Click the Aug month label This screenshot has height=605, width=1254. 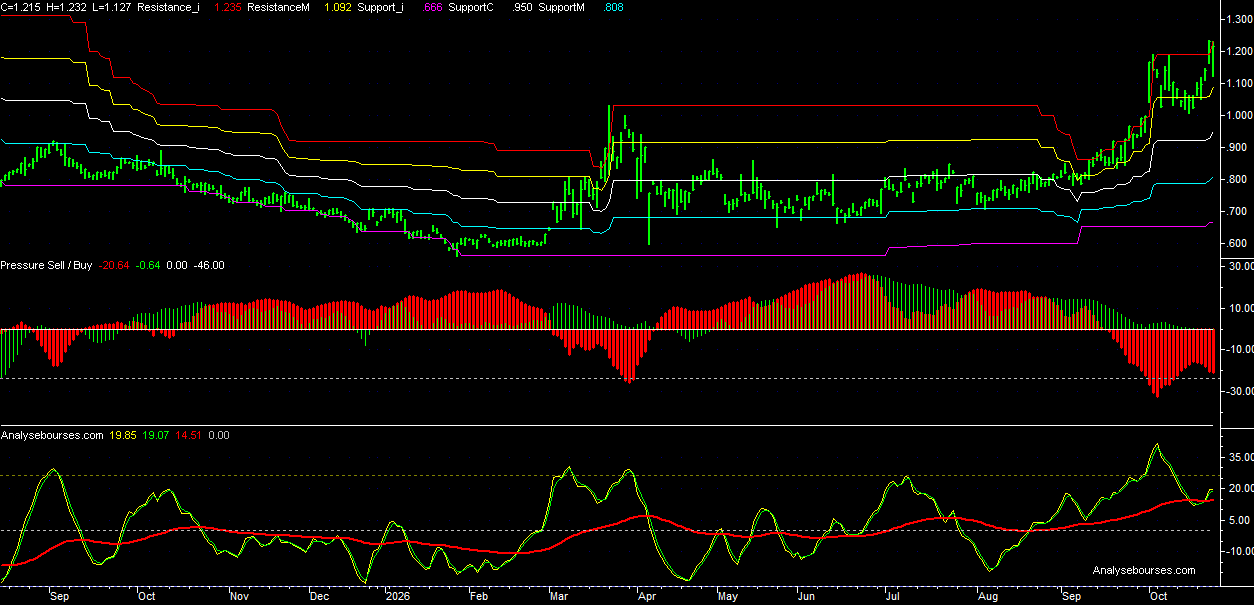(987, 596)
